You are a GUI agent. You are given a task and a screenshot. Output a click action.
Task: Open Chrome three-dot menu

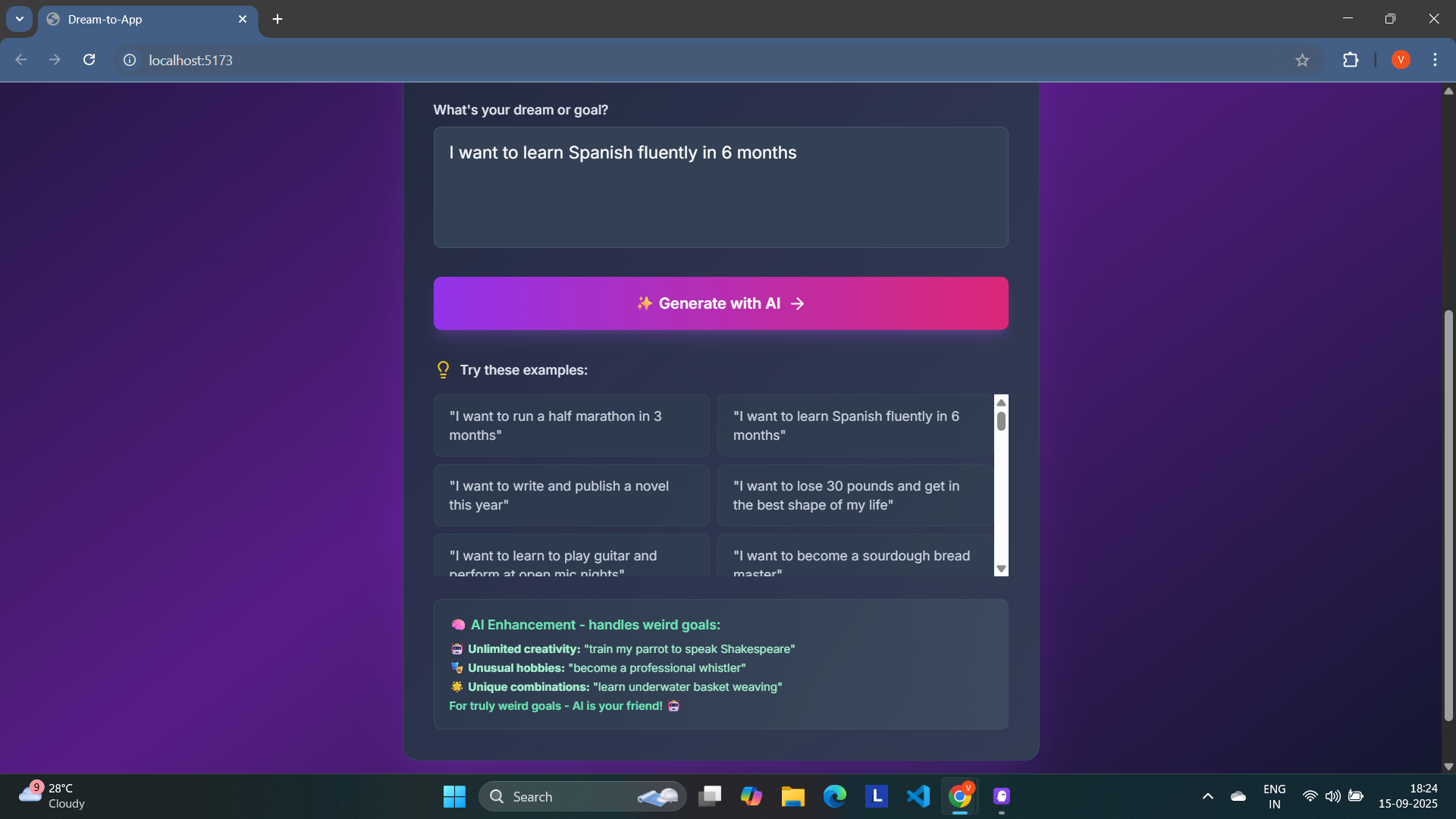point(1435,60)
